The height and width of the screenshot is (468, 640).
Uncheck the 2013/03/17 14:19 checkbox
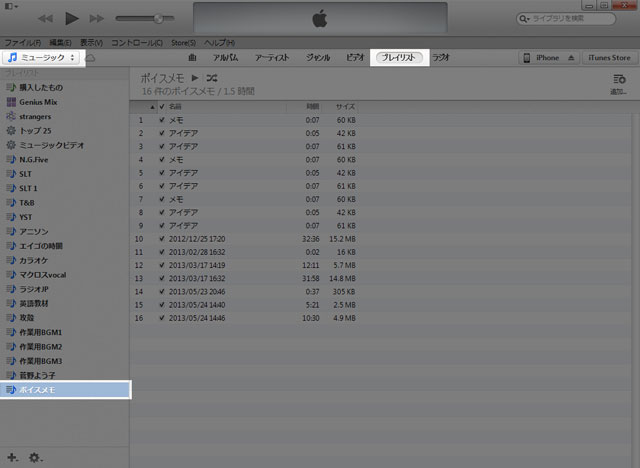pyautogui.click(x=162, y=265)
